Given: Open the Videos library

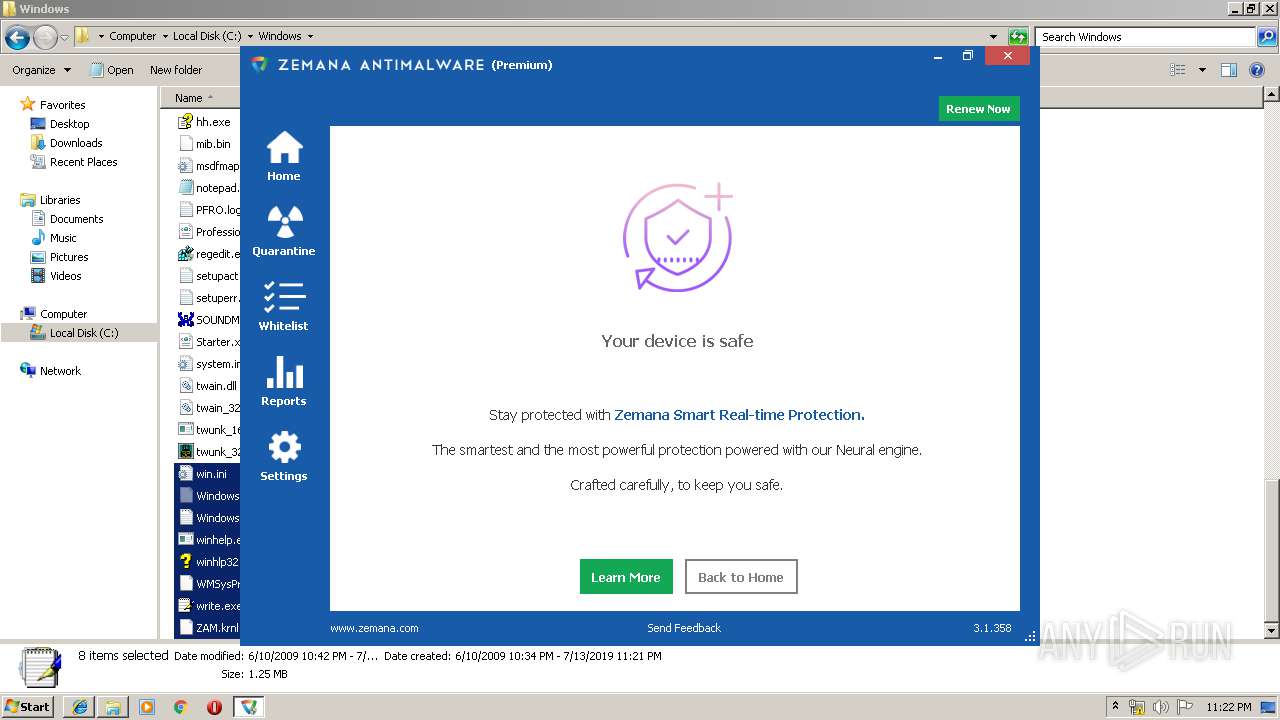Looking at the screenshot, I should (65, 276).
